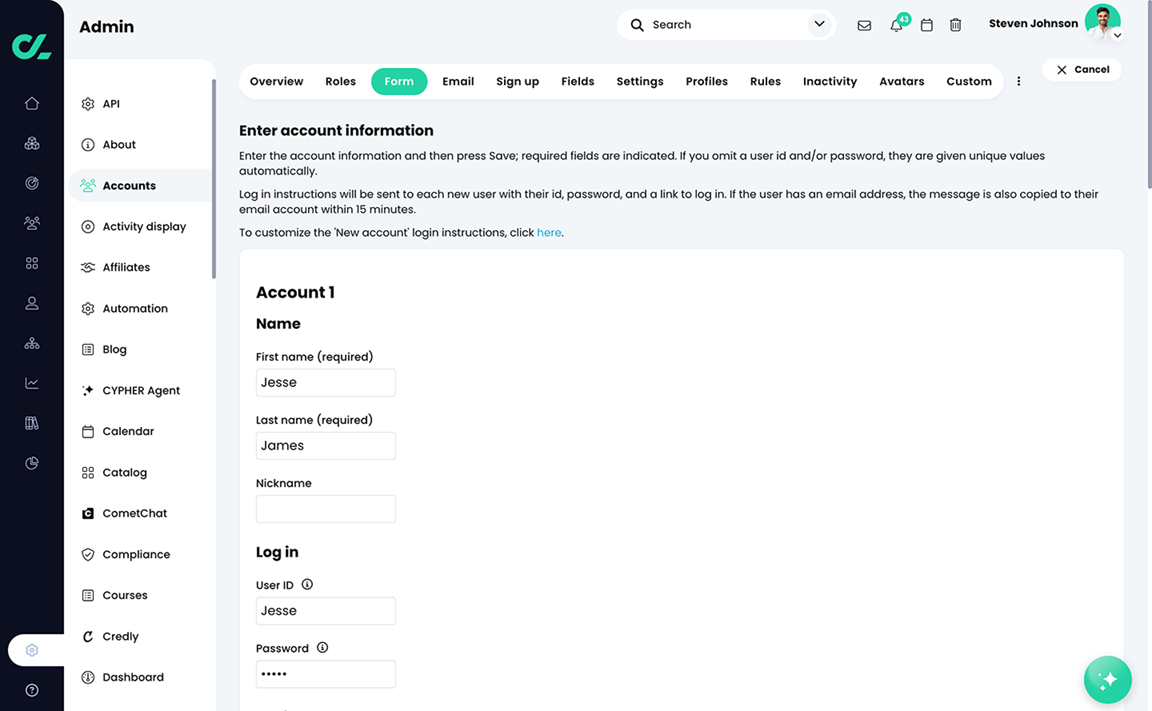
Task: Open notifications bell with badge
Action: 897,25
